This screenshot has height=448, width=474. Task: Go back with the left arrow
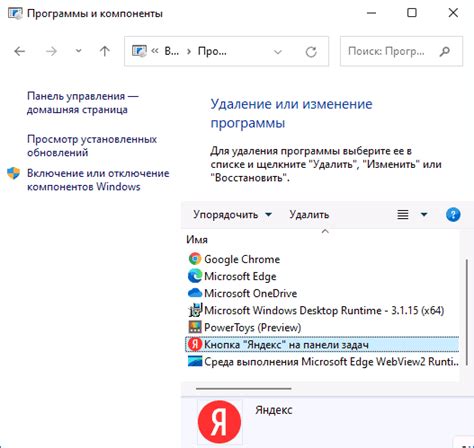tap(20, 51)
